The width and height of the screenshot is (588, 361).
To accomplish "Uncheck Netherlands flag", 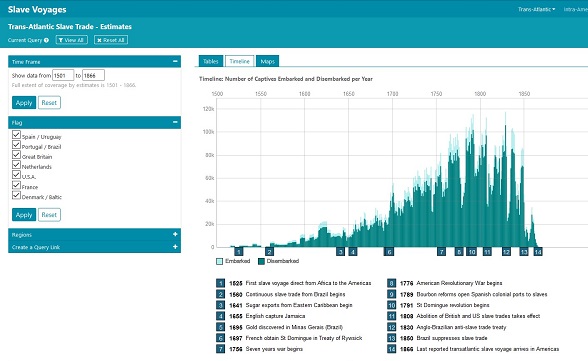I will coord(16,165).
